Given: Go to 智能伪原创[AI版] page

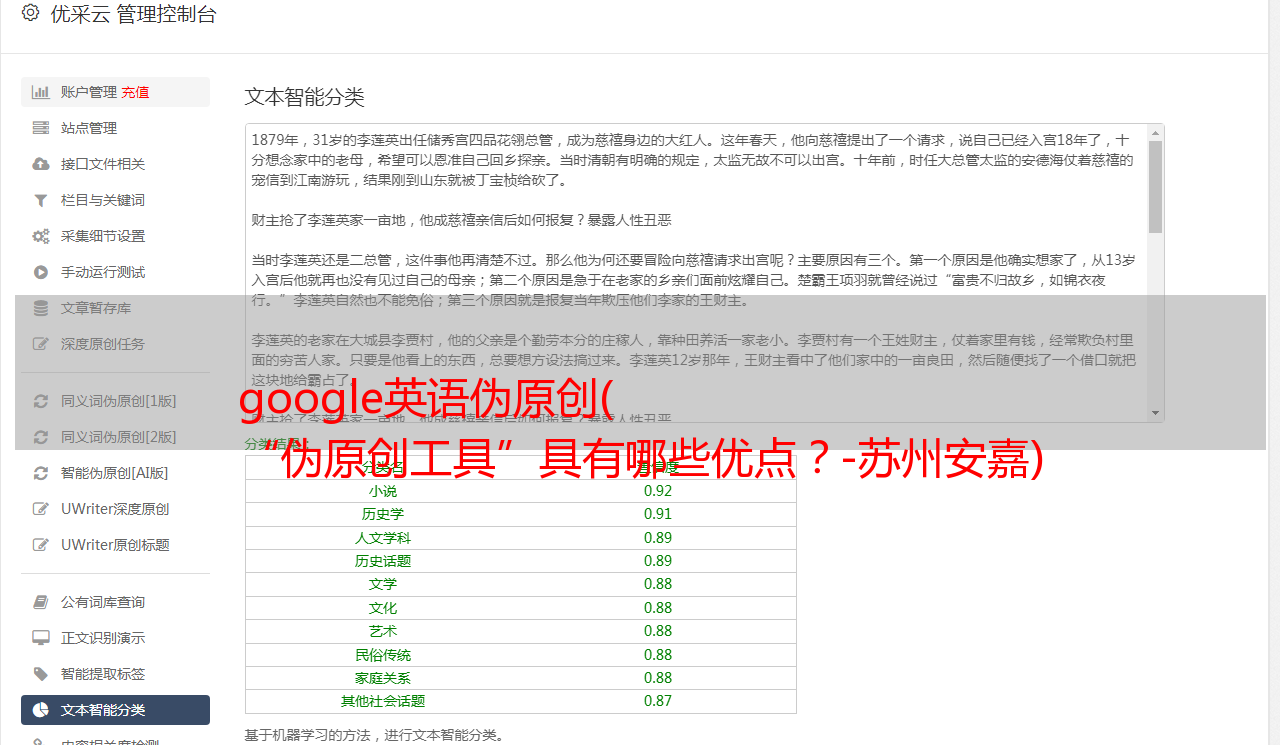Looking at the screenshot, I should [x=115, y=473].
